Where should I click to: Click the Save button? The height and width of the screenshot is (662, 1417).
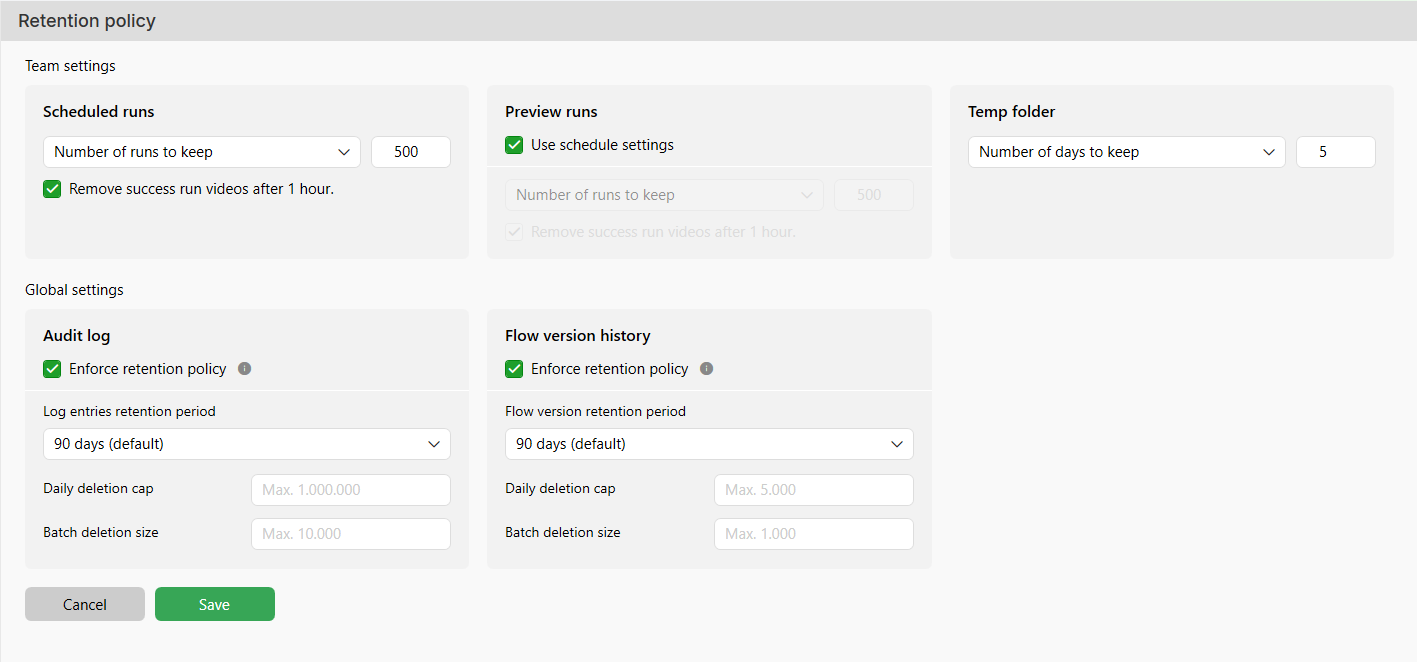pos(214,604)
